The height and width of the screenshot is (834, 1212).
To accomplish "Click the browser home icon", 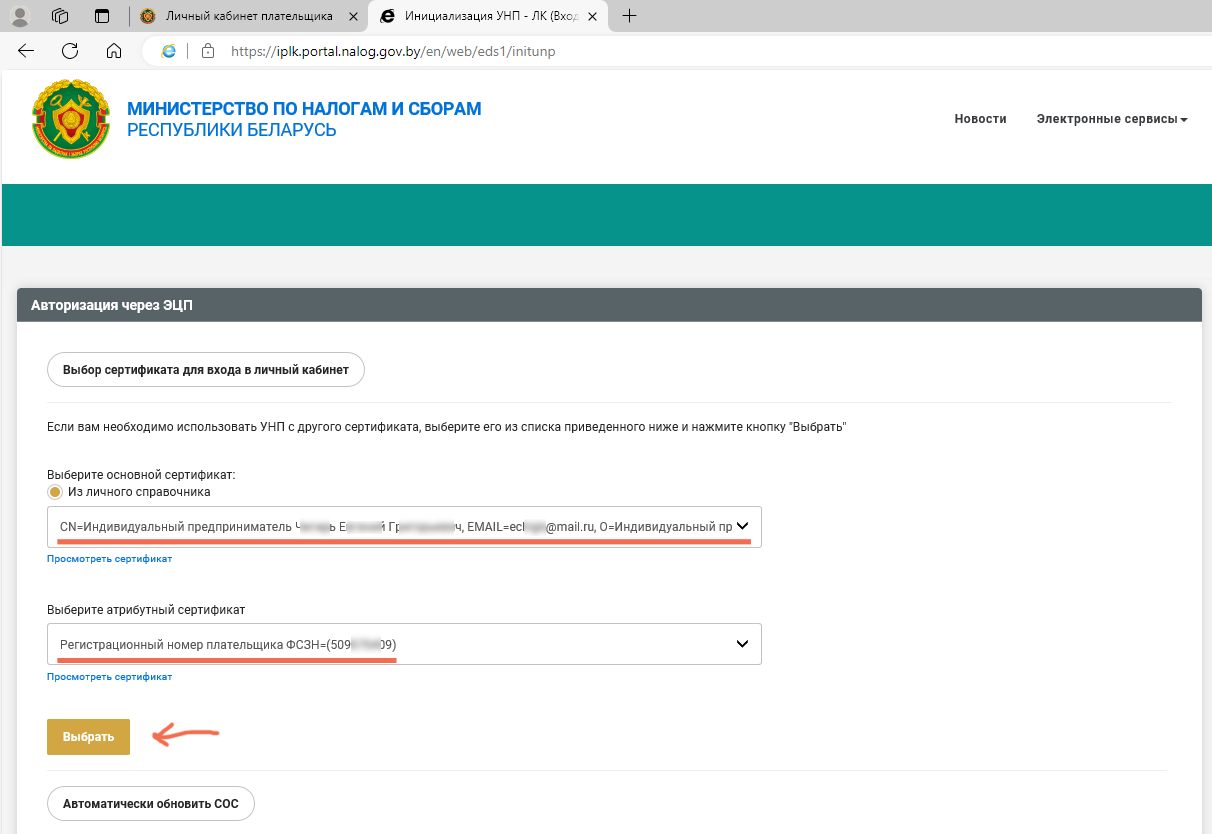I will click(114, 51).
